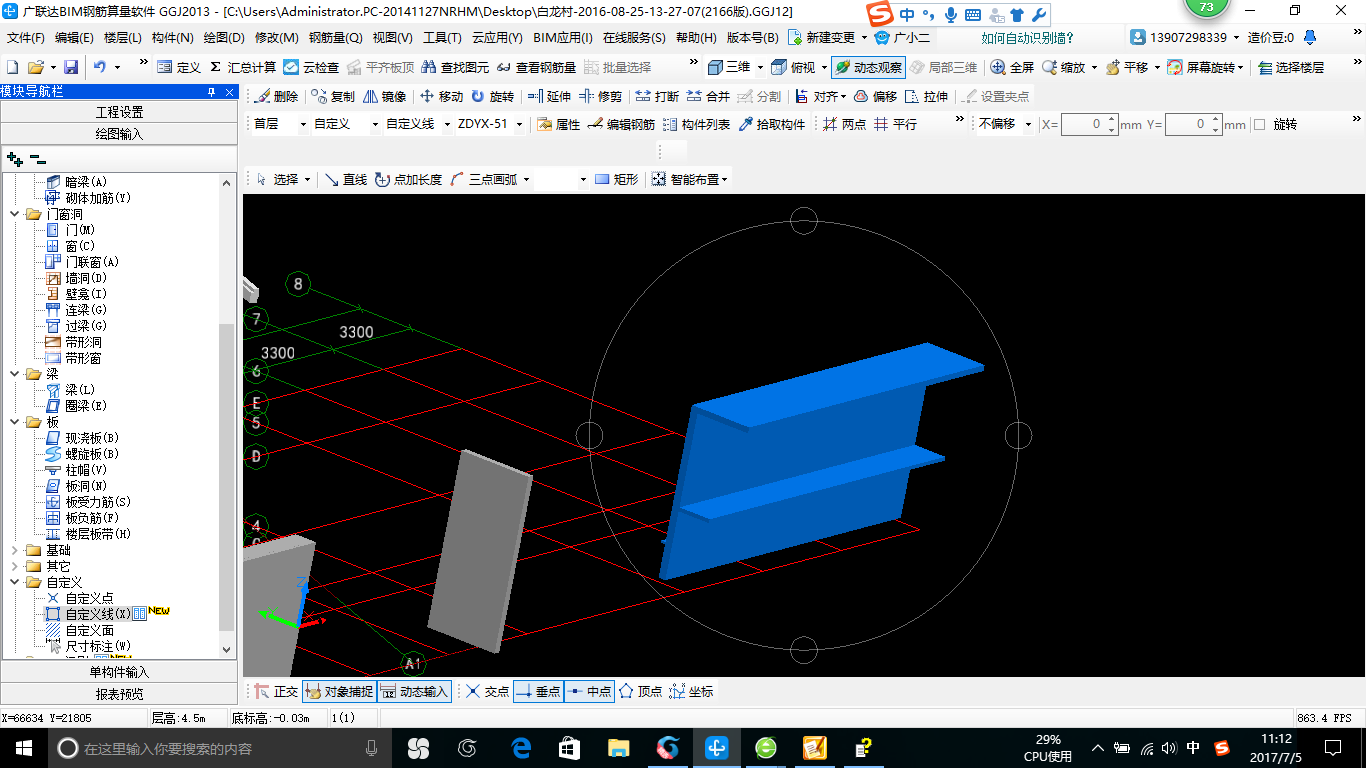Screen dimensions: 1366x768
Task: Open 编辑钢筋 edit rebar tool
Action: click(x=621, y=124)
